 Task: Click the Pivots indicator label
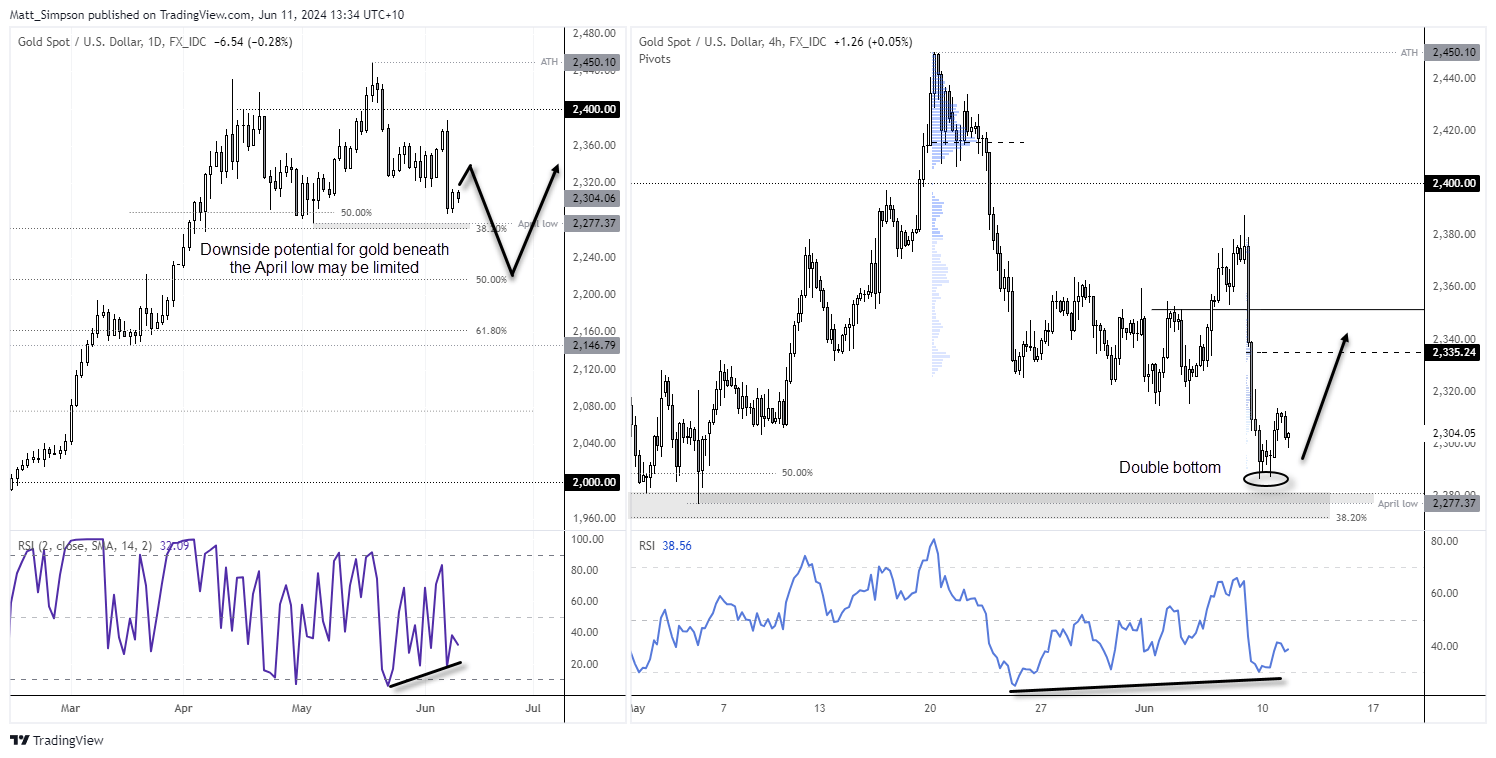(654, 59)
